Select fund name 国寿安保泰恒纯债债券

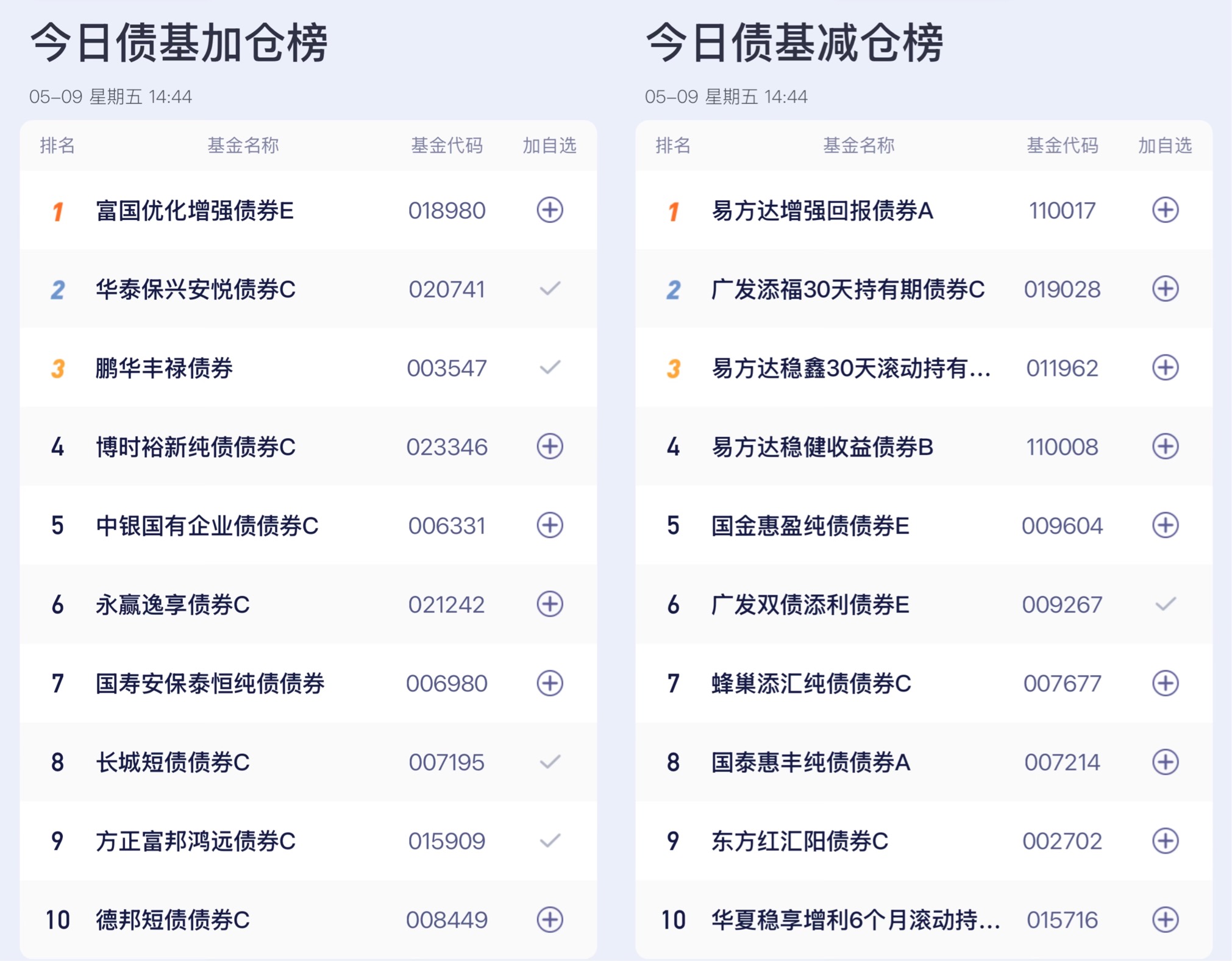coord(210,684)
